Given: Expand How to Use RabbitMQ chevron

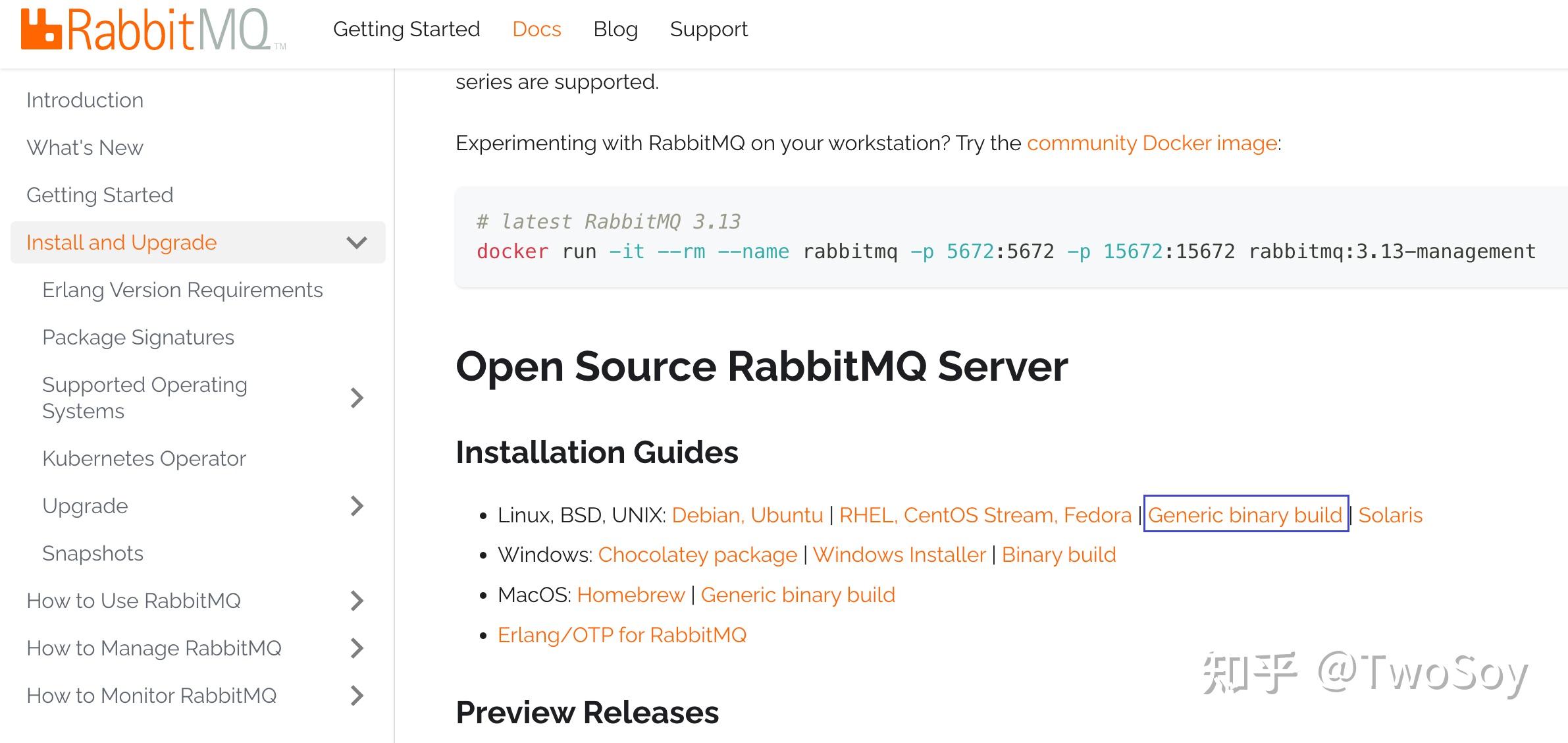Looking at the screenshot, I should [356, 601].
